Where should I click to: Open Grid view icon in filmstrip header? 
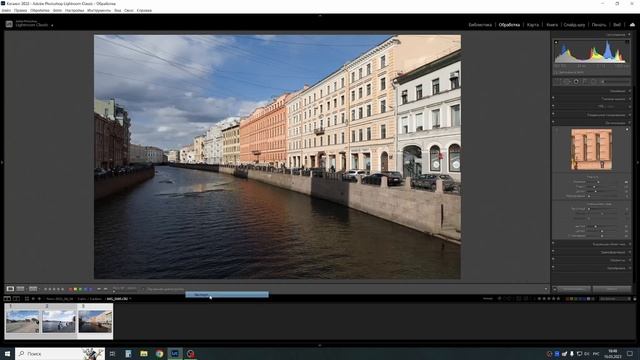(27, 299)
